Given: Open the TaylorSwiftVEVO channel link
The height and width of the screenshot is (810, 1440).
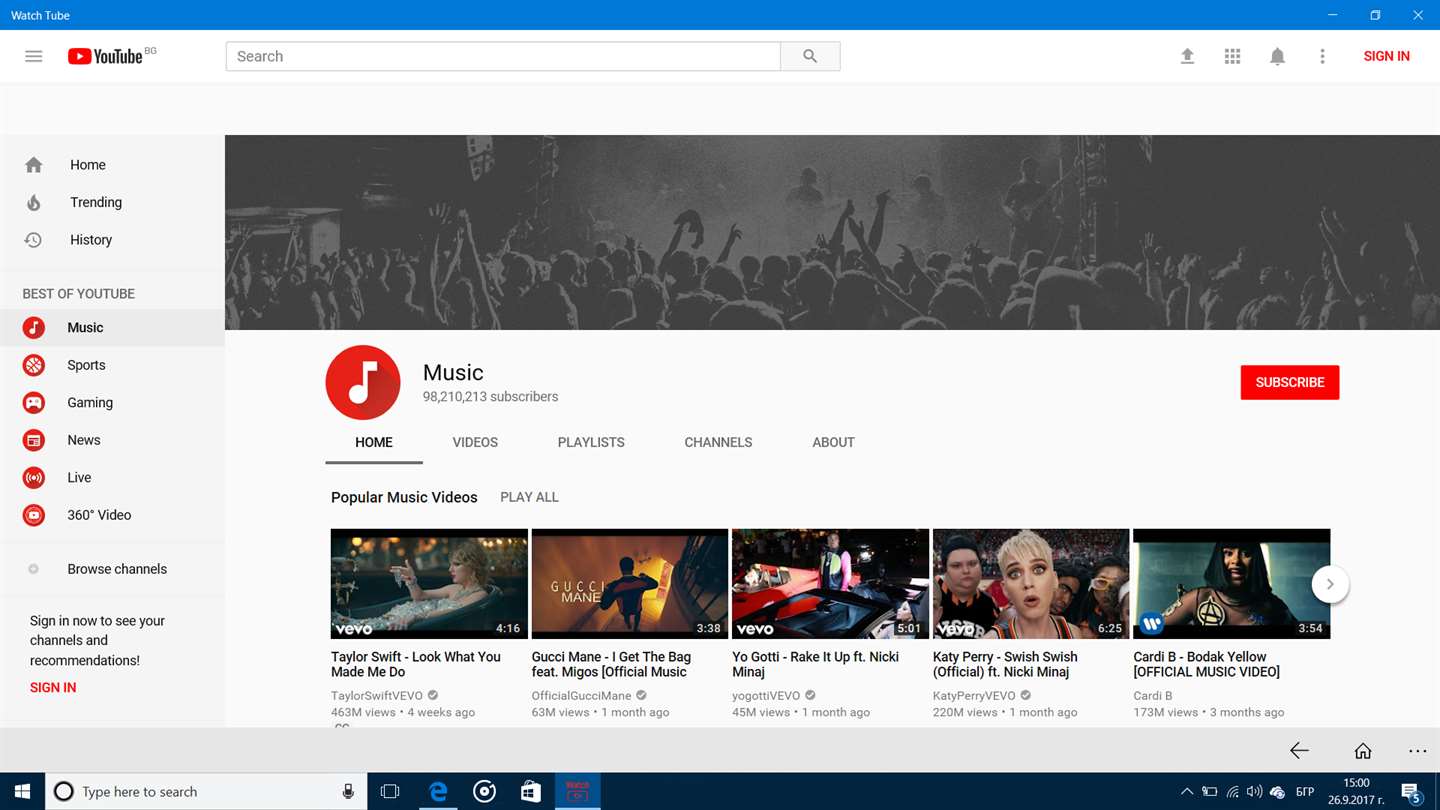Looking at the screenshot, I should pyautogui.click(x=377, y=695).
